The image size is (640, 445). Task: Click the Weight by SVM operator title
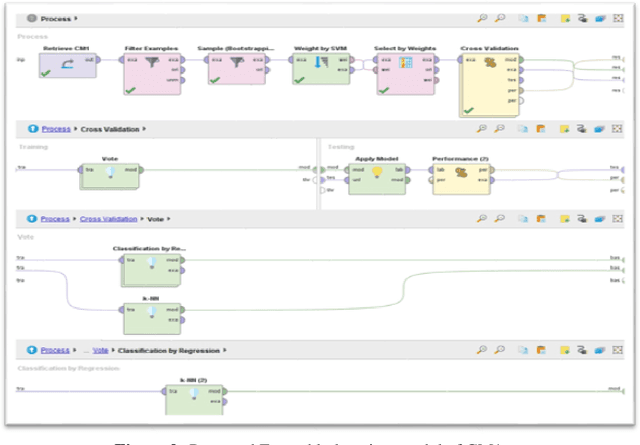coord(320,48)
